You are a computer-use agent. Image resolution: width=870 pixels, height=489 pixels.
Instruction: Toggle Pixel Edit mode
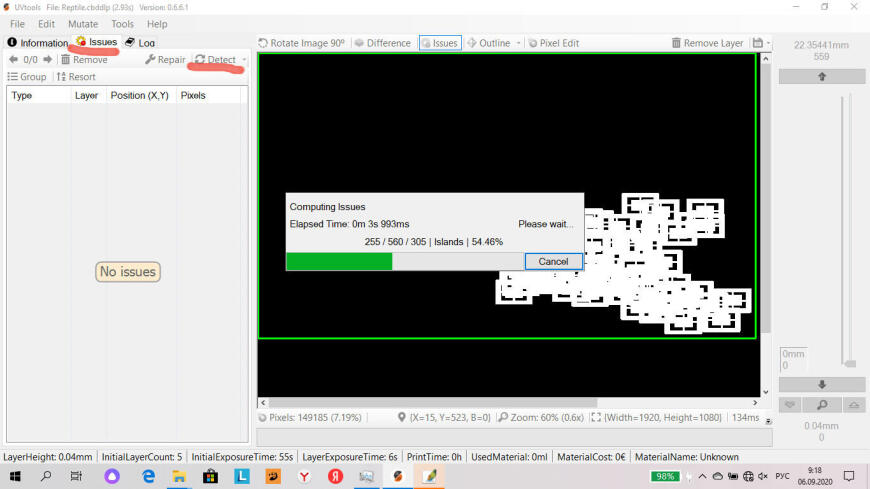tap(554, 43)
